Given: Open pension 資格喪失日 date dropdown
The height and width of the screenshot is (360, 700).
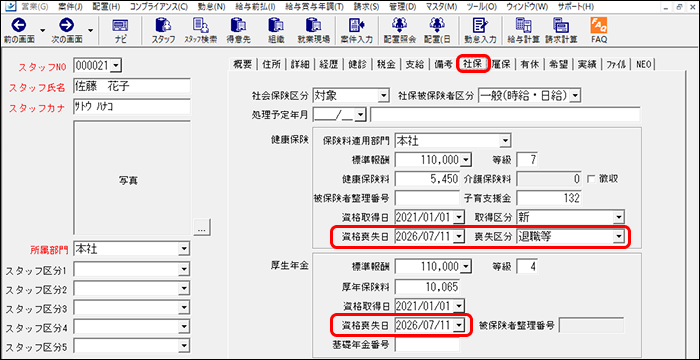Looking at the screenshot, I should [460, 325].
